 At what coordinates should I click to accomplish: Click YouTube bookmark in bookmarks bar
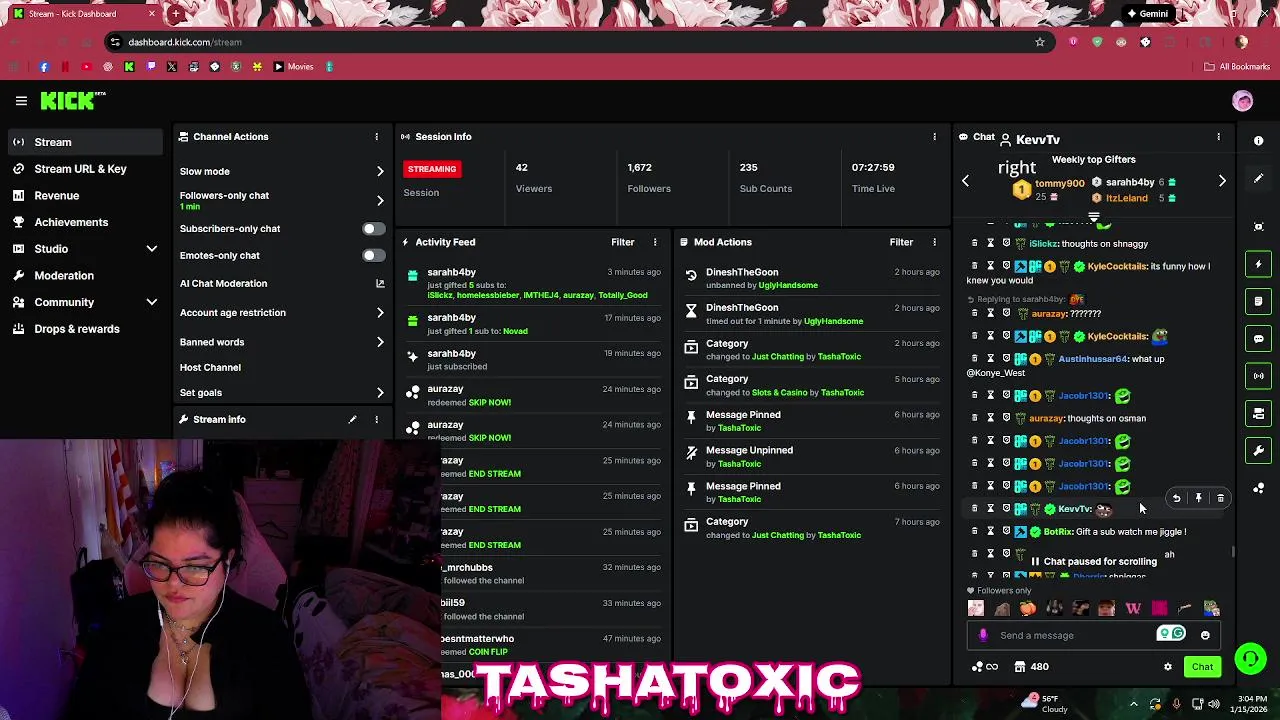tap(86, 67)
